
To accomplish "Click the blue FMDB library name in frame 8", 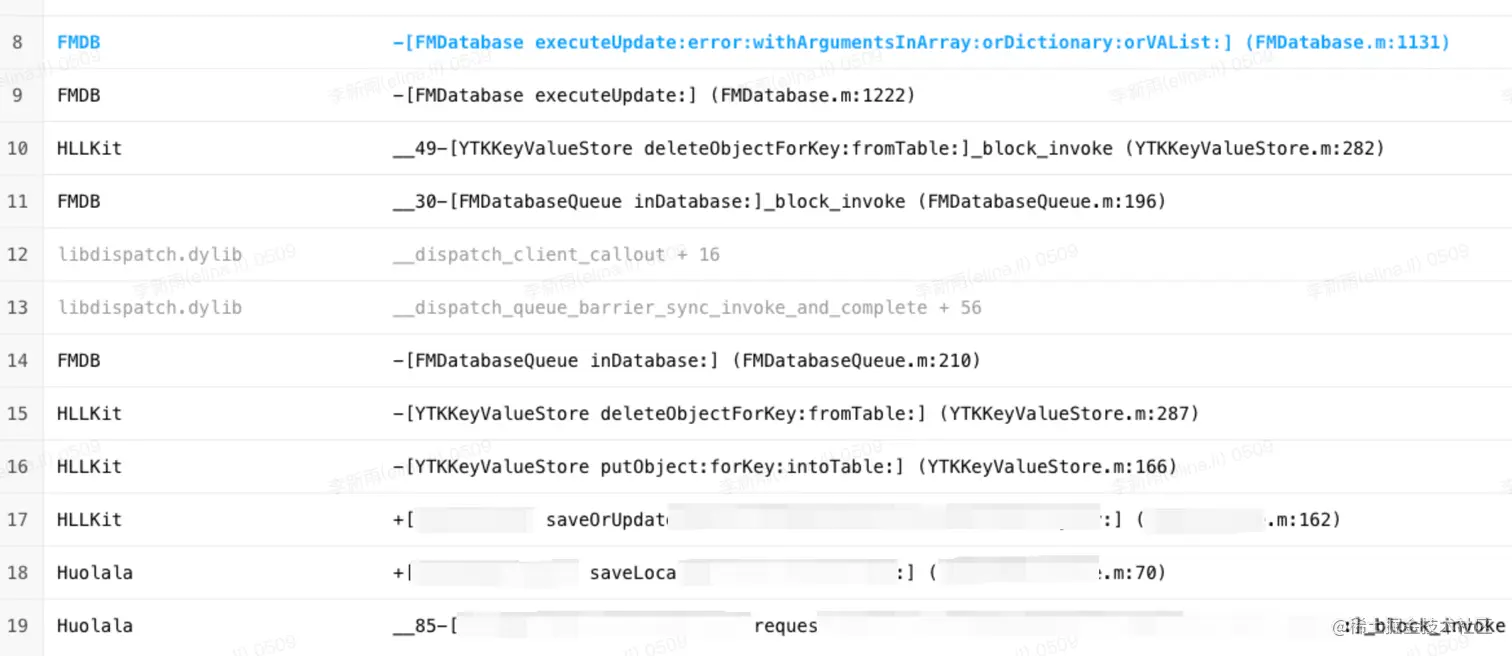I will (x=79, y=42).
